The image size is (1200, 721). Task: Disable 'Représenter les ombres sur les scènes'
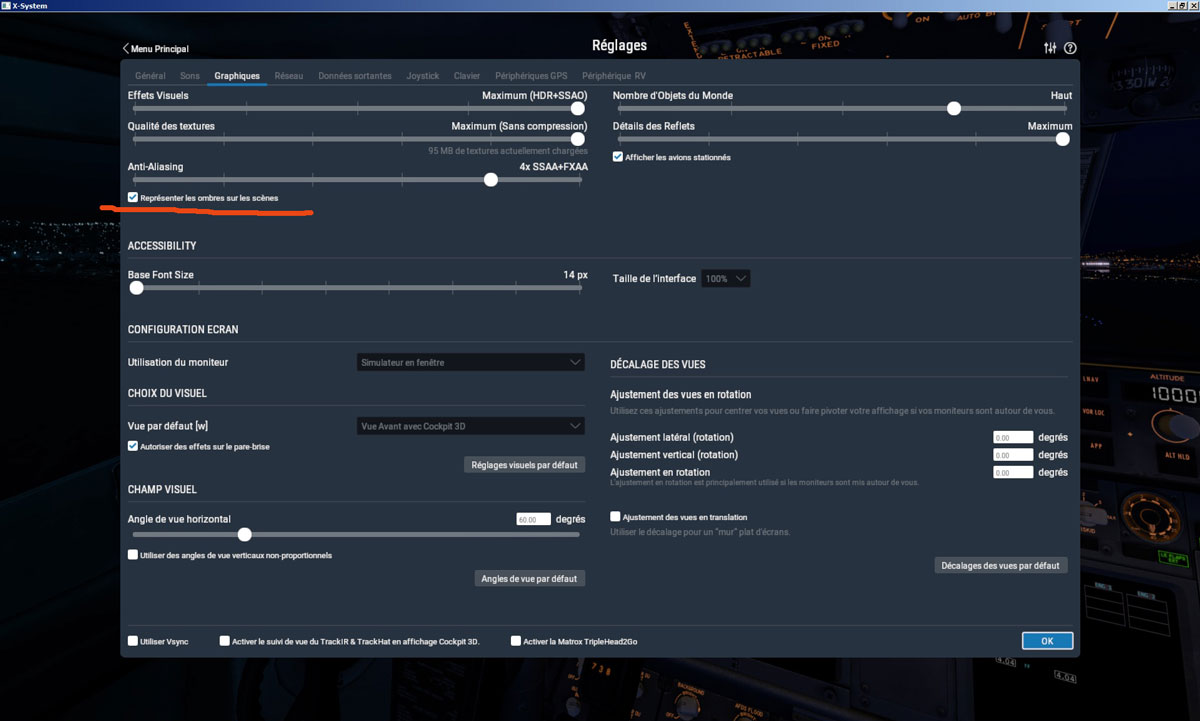(x=132, y=197)
